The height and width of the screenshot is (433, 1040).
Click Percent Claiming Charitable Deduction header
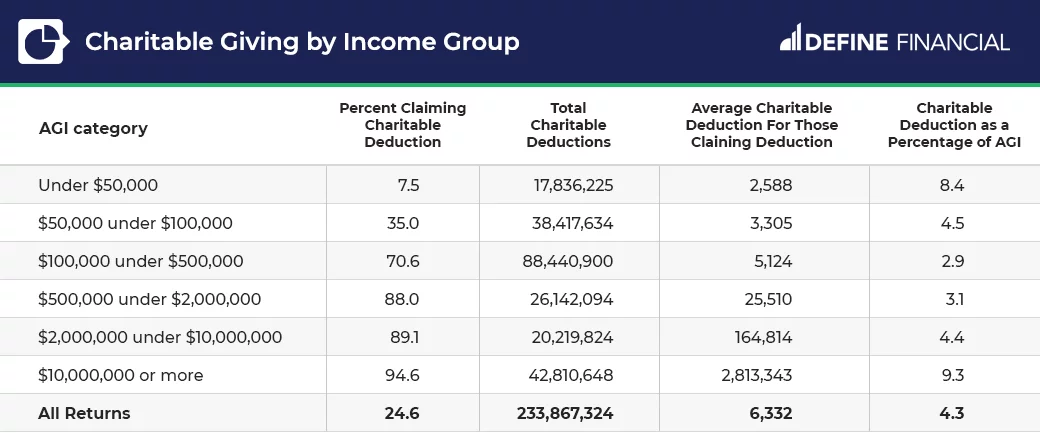pos(403,125)
